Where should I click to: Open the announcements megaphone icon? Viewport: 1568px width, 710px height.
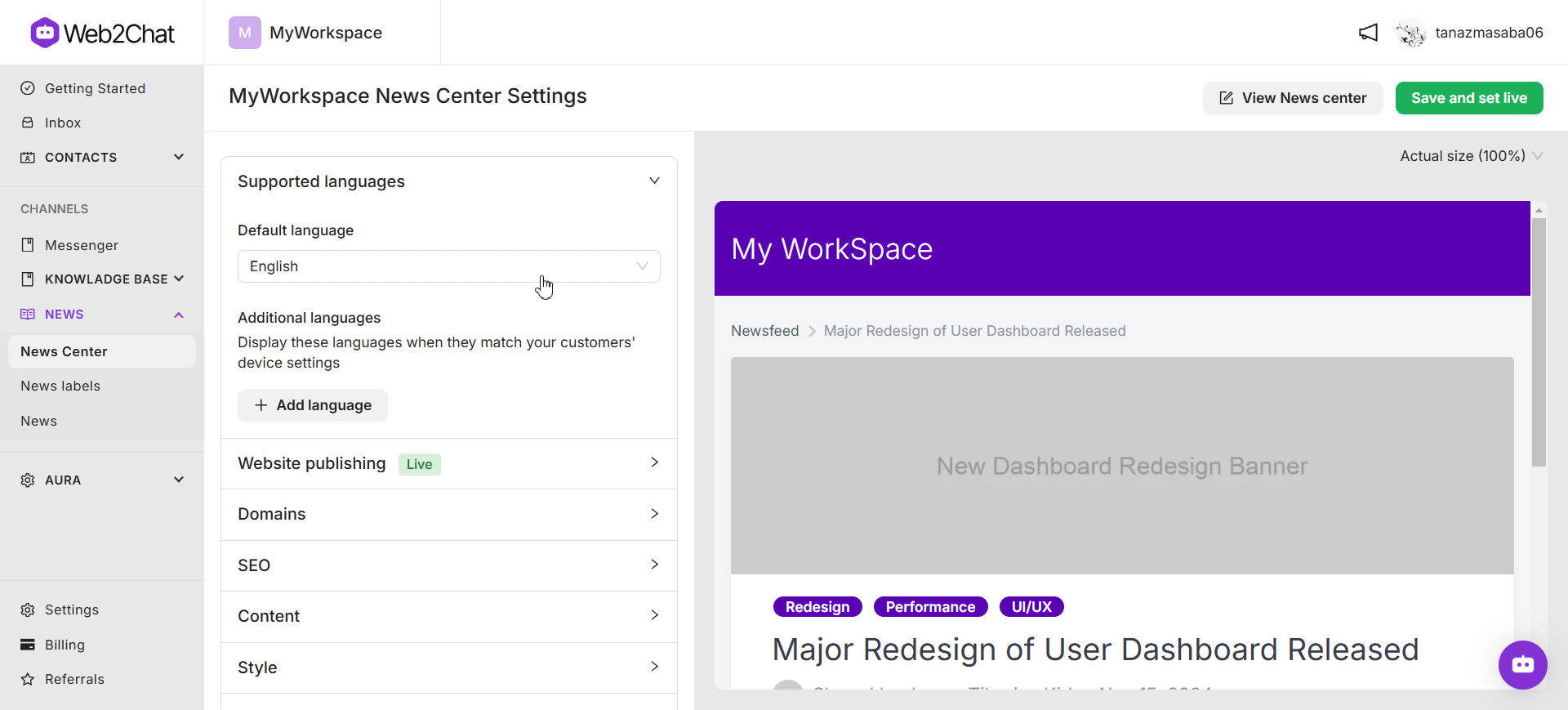click(x=1368, y=33)
